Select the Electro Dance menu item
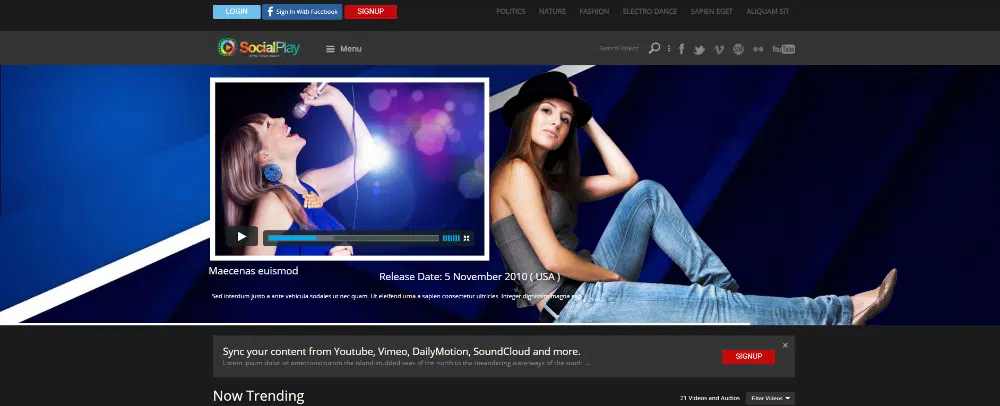The height and width of the screenshot is (406, 1000). tap(649, 12)
